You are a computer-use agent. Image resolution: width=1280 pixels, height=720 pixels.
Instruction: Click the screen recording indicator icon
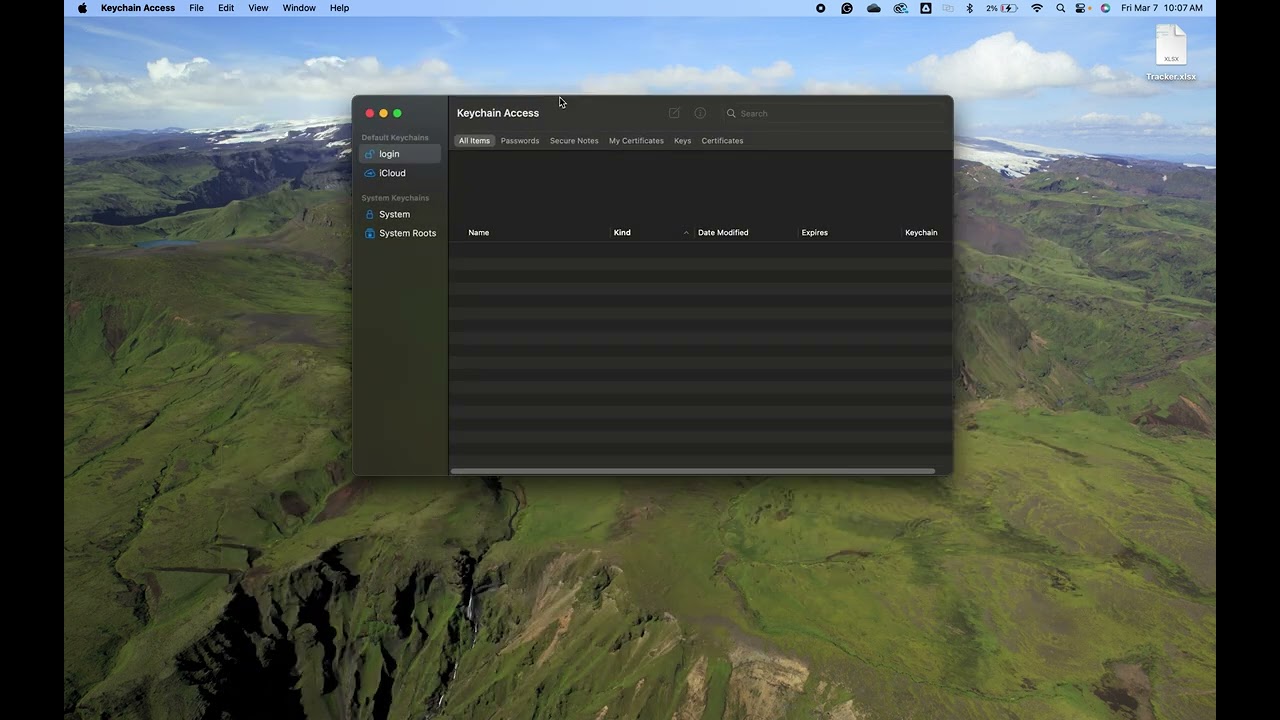tap(821, 8)
